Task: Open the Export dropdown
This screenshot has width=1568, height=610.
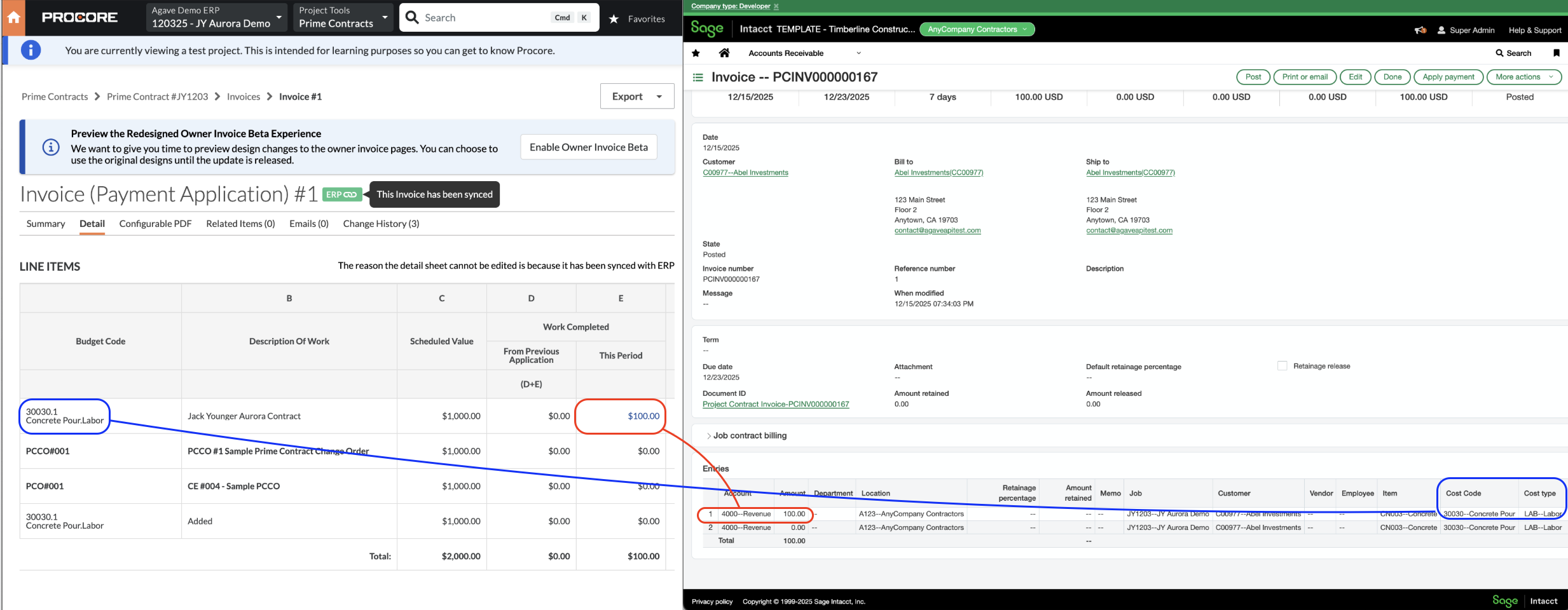Action: 657,96
